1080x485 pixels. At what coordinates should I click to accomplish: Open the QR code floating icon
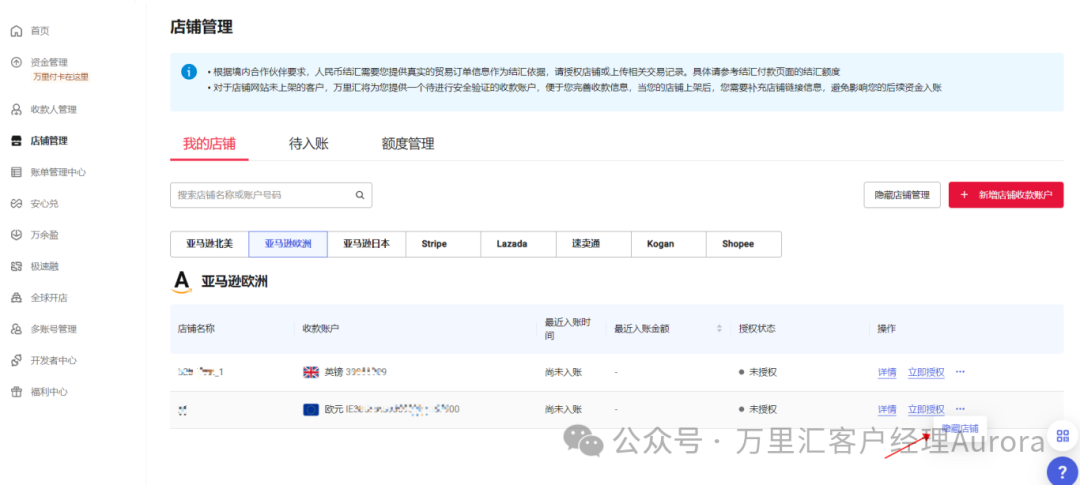1061,436
